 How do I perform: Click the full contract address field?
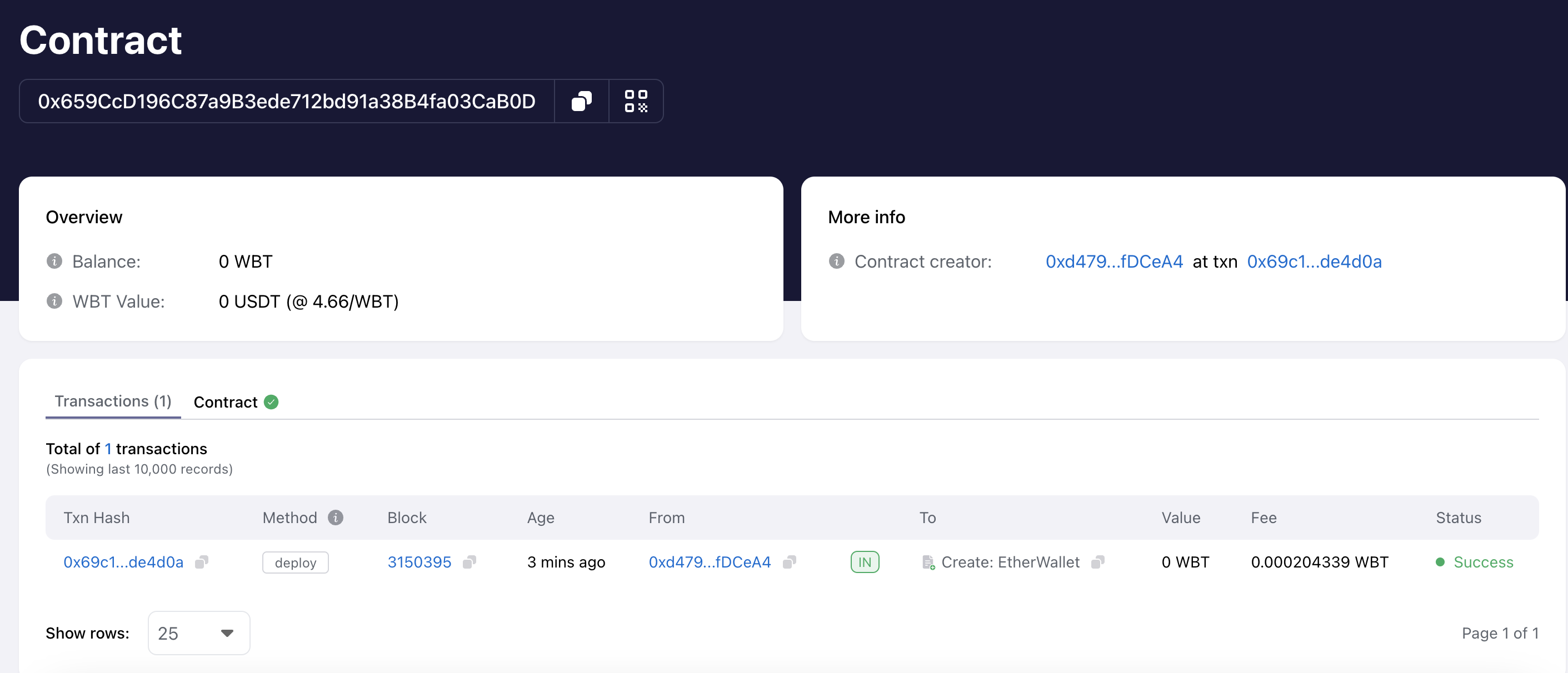[x=287, y=101]
